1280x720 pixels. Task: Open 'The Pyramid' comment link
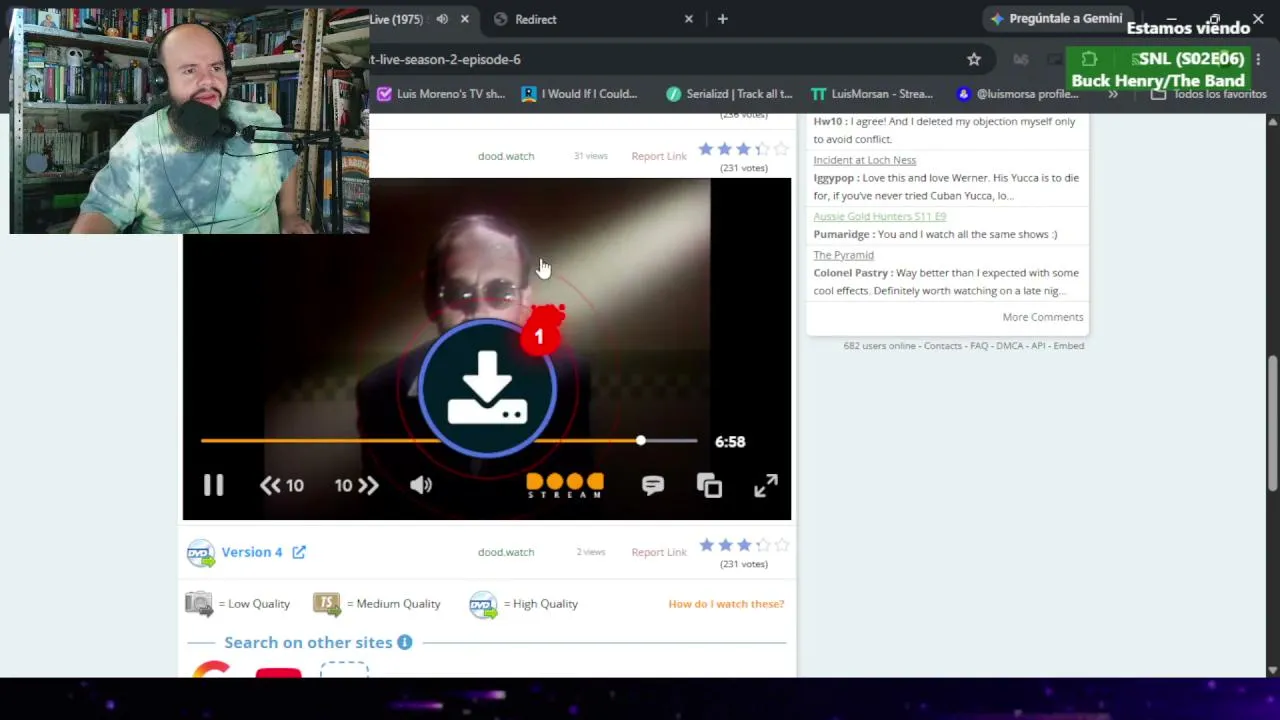click(843, 255)
